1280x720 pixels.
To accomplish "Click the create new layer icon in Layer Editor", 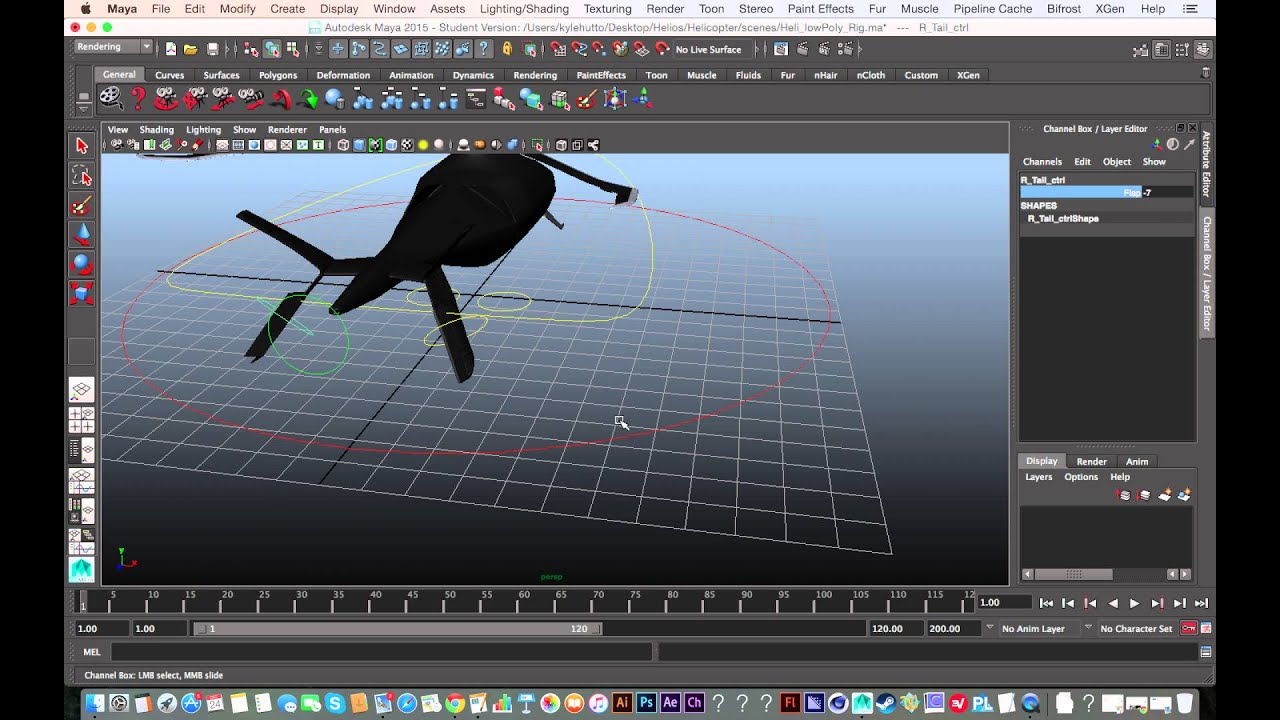I will click(1164, 495).
